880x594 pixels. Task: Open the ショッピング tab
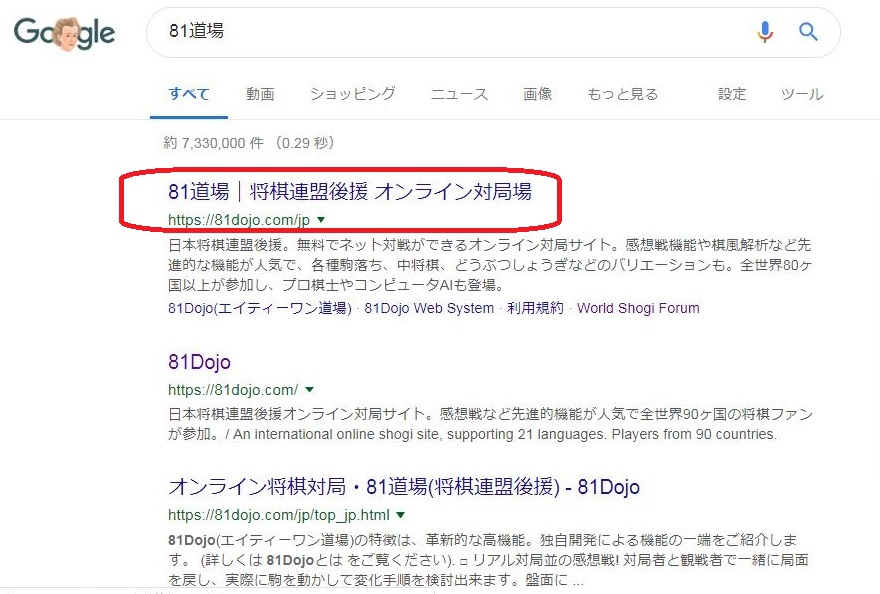(353, 94)
